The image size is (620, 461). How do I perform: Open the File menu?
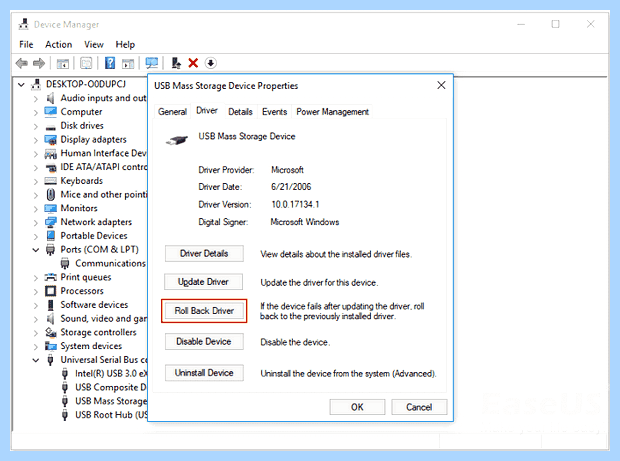tap(26, 44)
